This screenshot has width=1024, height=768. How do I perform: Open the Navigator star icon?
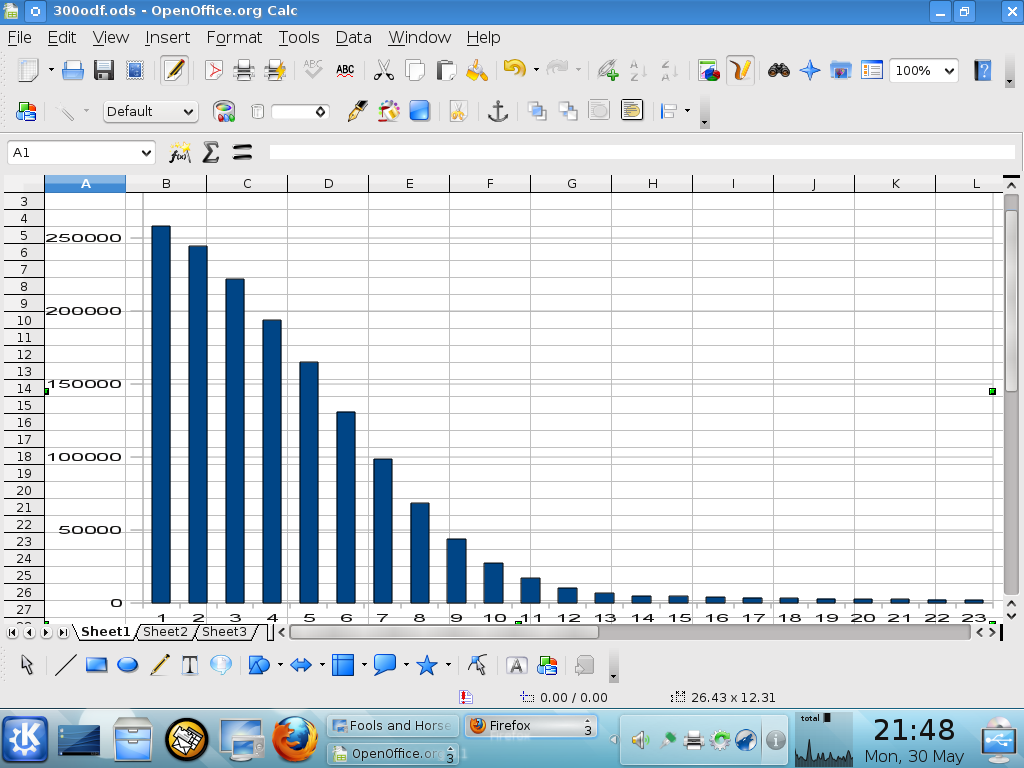point(810,70)
